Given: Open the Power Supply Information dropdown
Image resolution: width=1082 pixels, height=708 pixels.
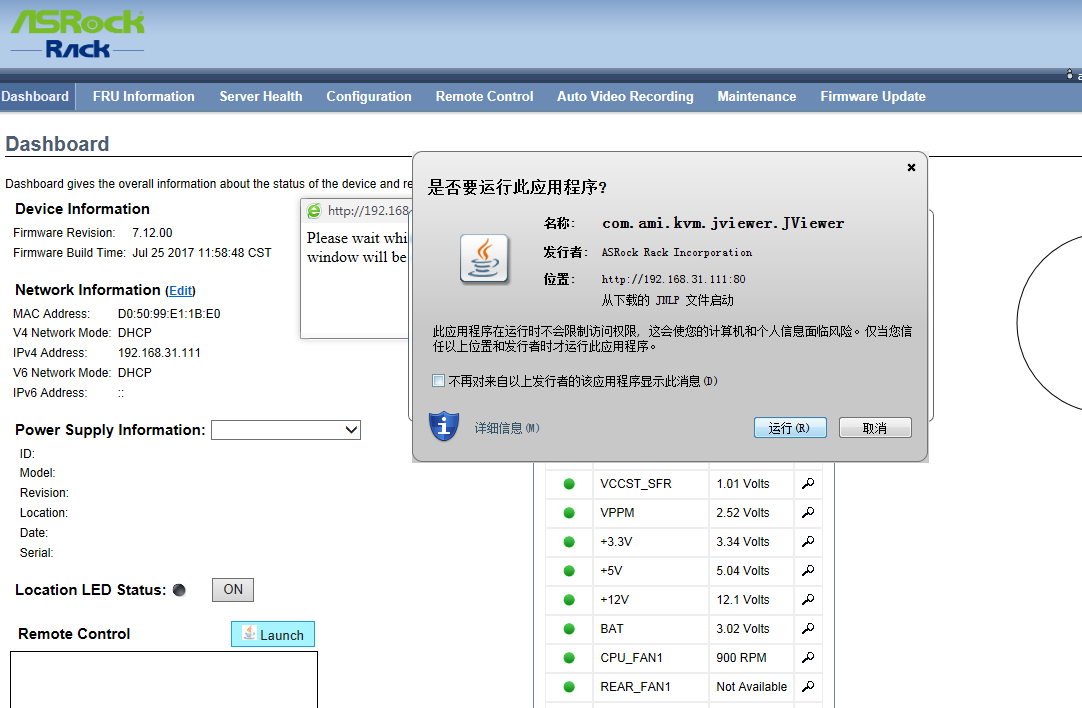Looking at the screenshot, I should [x=286, y=430].
